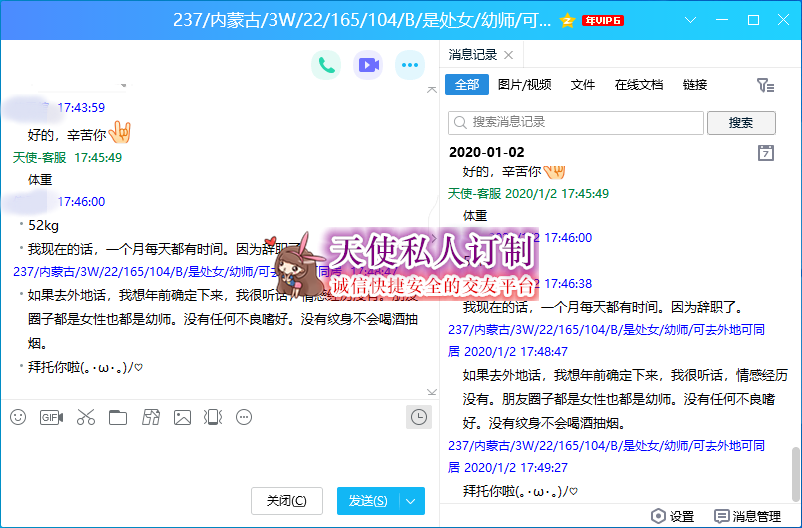Switch to the 在线文档 tab
This screenshot has width=802, height=528.
click(x=638, y=85)
